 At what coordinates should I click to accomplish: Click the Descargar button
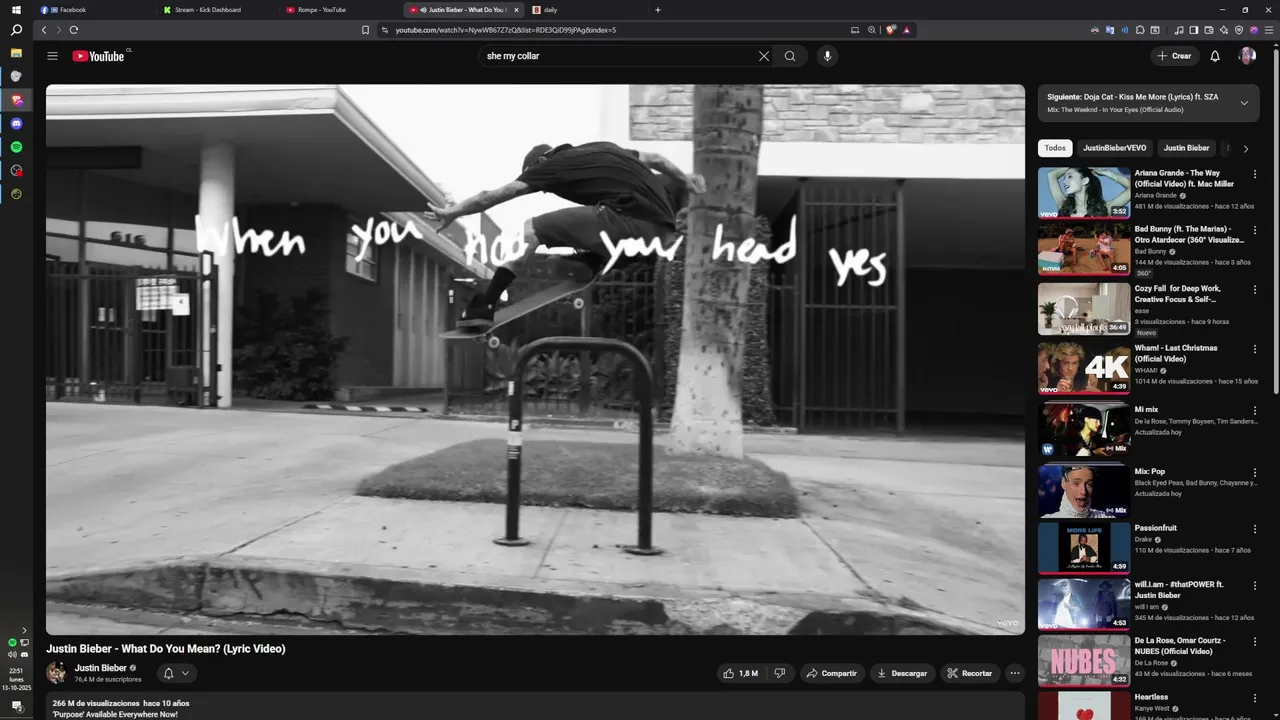(x=902, y=673)
